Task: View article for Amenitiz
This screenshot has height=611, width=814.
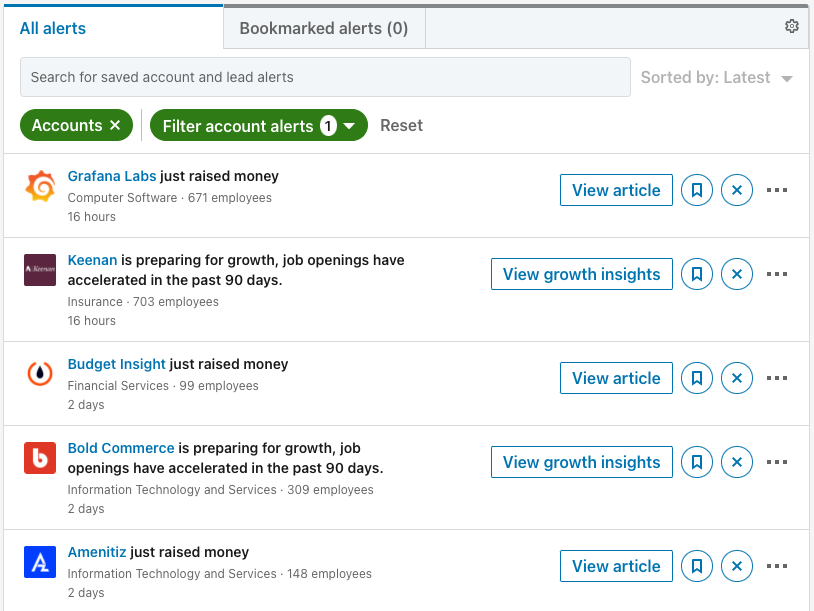Action: pos(616,566)
